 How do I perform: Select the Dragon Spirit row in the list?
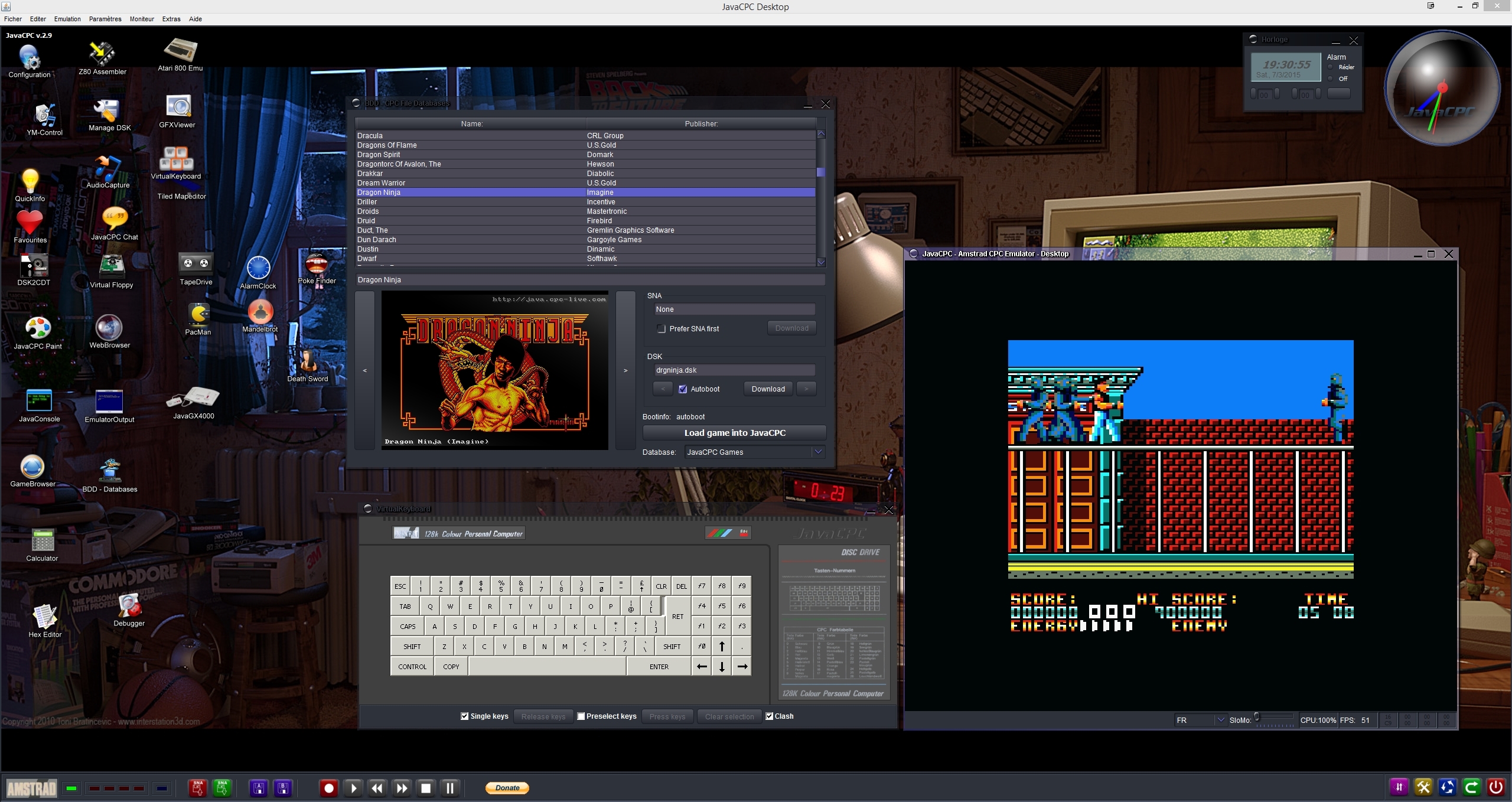coord(585,155)
